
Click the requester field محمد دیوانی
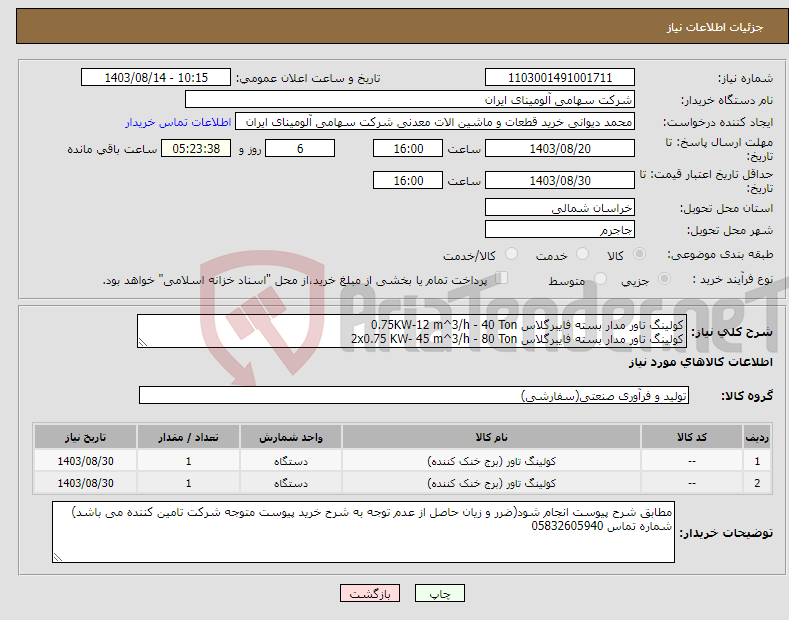[x=435, y=122]
